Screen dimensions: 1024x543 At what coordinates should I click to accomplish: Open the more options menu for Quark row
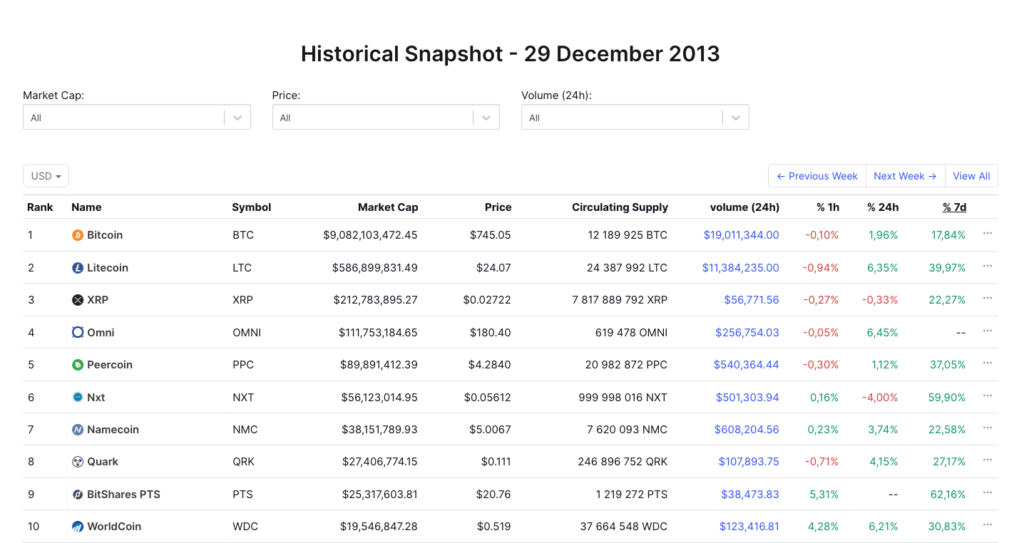tap(987, 460)
